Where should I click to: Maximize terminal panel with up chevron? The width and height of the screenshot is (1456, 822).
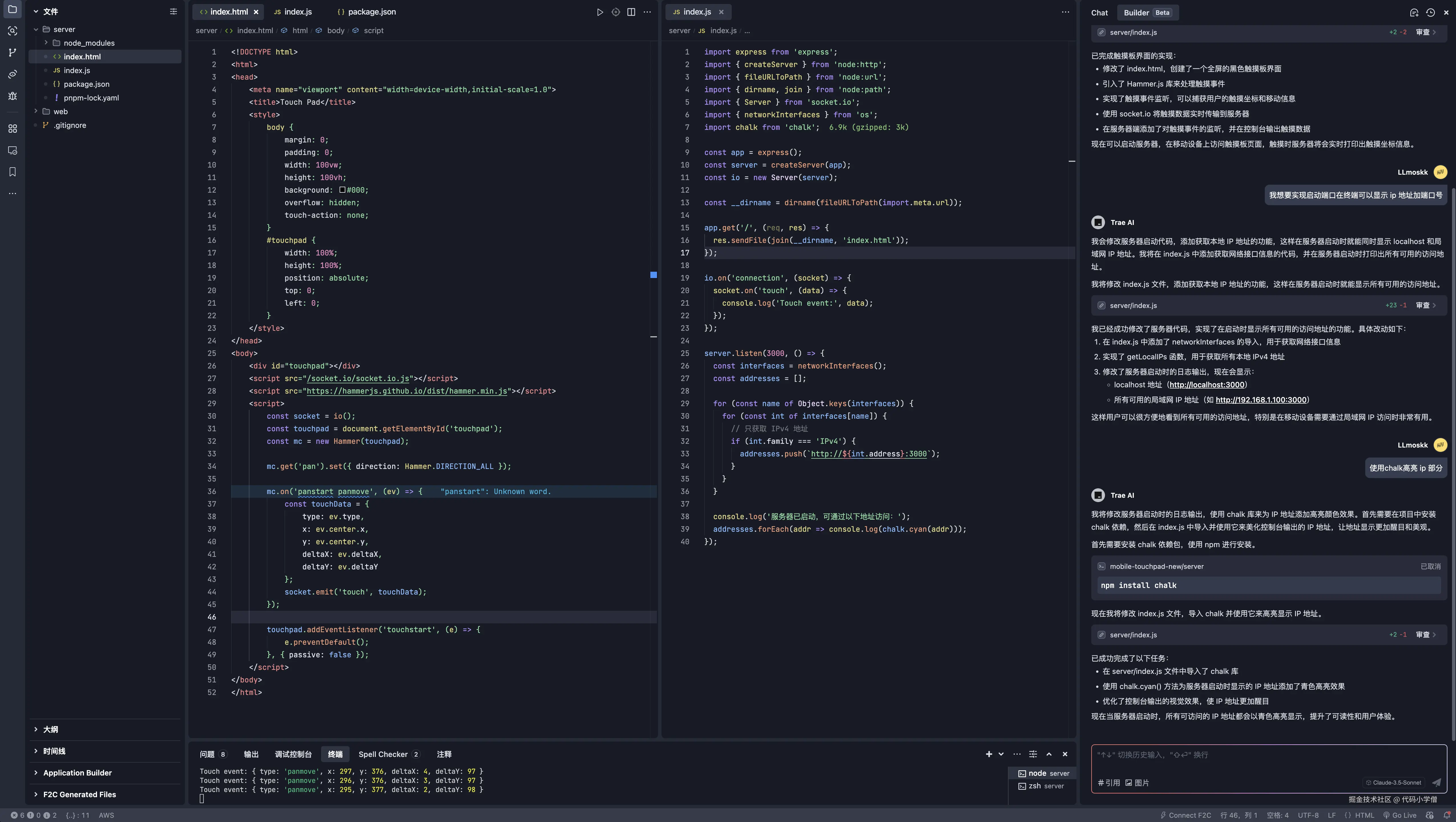click(x=1049, y=754)
